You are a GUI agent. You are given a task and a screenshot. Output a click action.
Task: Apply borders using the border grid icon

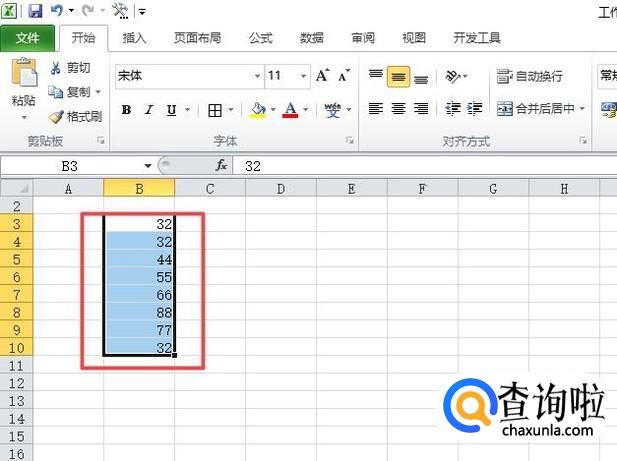click(x=215, y=110)
